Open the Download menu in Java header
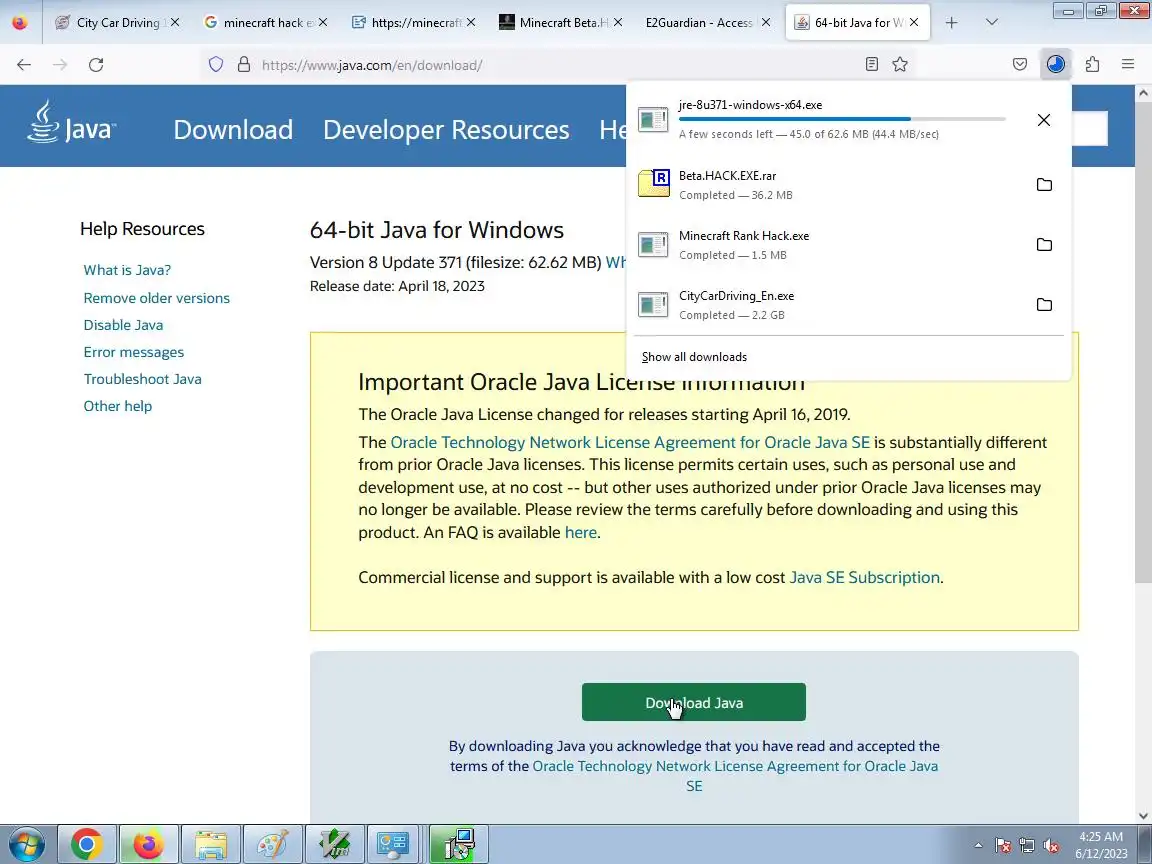This screenshot has width=1152, height=864. pos(233,129)
